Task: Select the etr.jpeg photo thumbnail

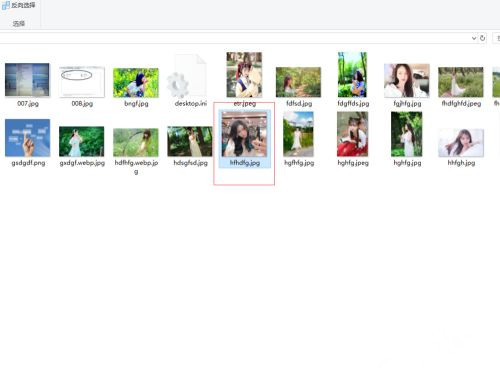Action: point(244,75)
